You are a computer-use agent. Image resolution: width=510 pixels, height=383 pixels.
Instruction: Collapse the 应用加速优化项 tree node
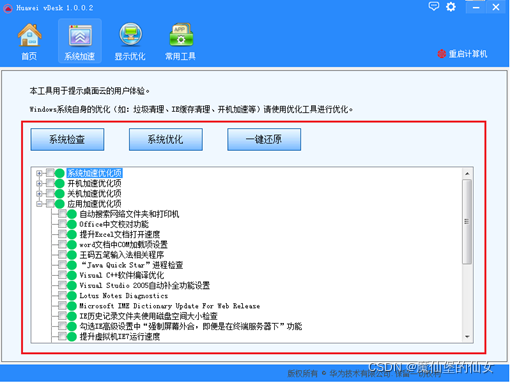pyautogui.click(x=39, y=204)
